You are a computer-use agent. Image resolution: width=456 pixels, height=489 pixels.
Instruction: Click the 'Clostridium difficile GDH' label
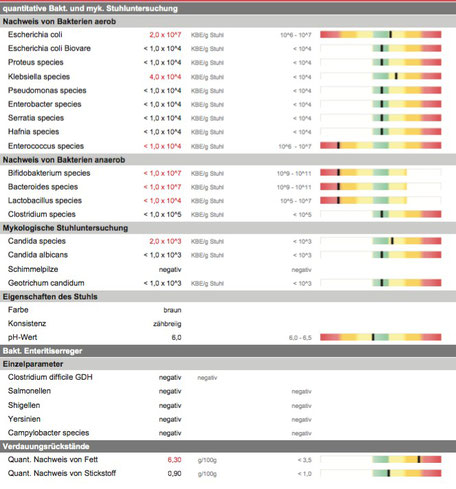[50, 377]
